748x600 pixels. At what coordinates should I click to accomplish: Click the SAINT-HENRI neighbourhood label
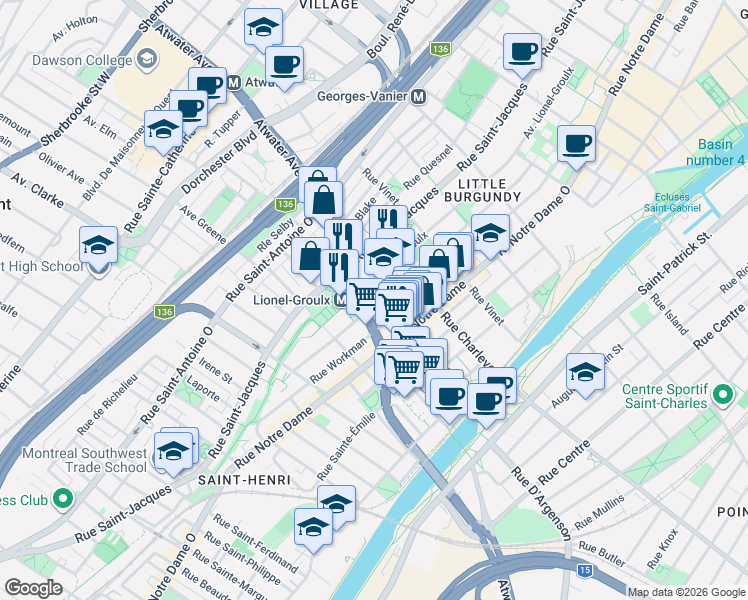point(244,480)
